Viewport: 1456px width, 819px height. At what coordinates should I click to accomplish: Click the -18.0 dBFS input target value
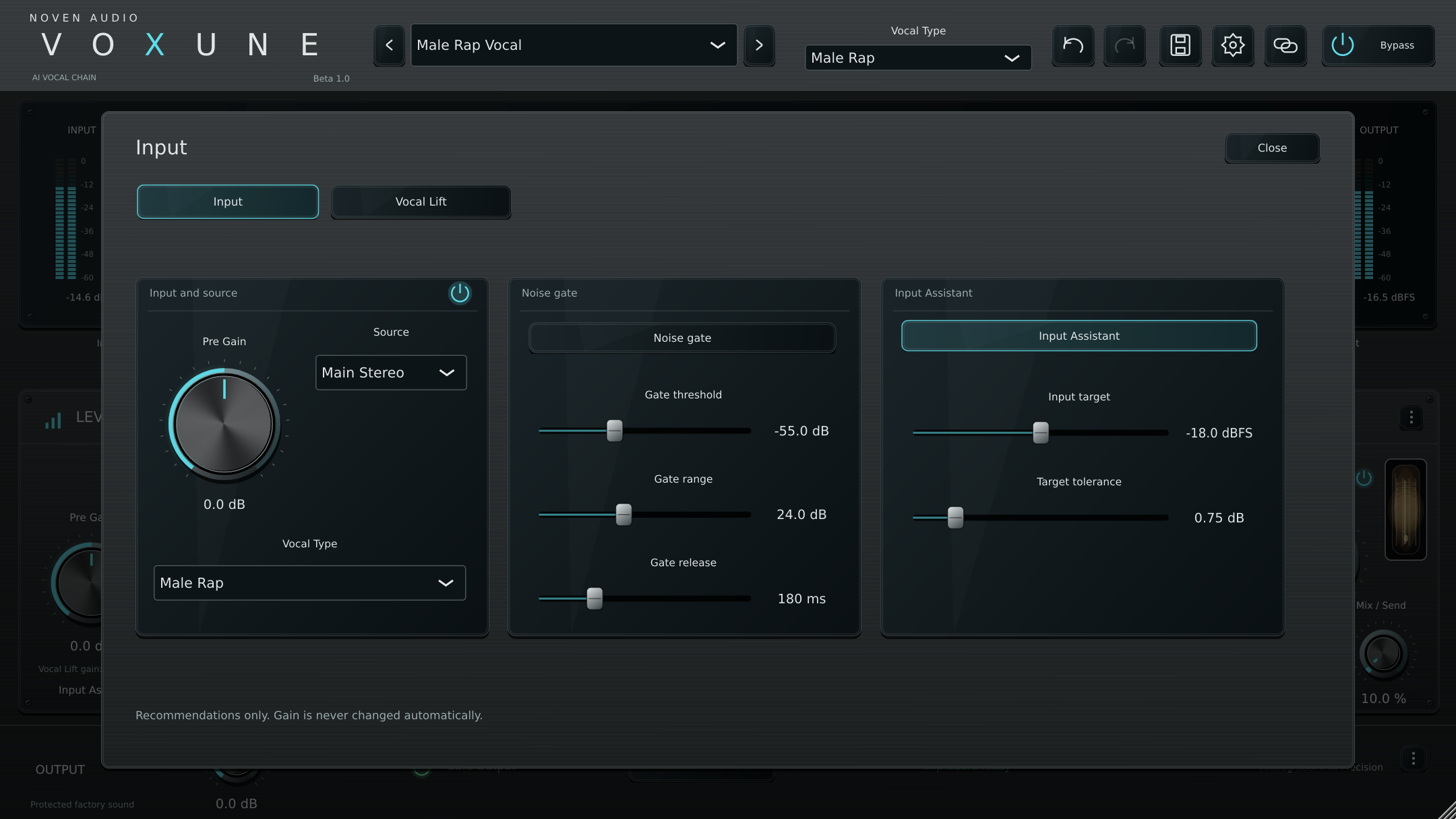1219,433
